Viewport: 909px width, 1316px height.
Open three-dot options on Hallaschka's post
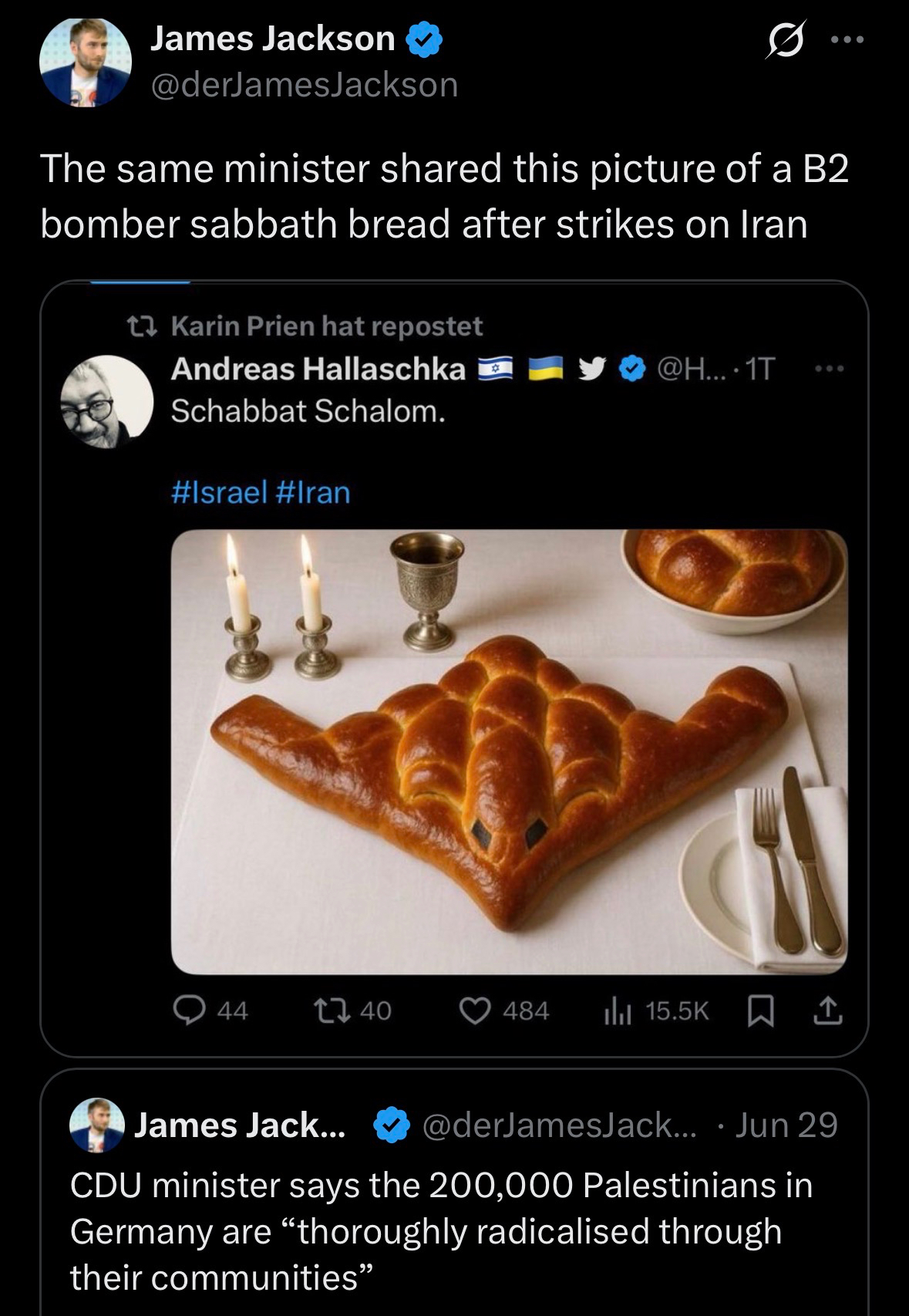pyautogui.click(x=830, y=369)
